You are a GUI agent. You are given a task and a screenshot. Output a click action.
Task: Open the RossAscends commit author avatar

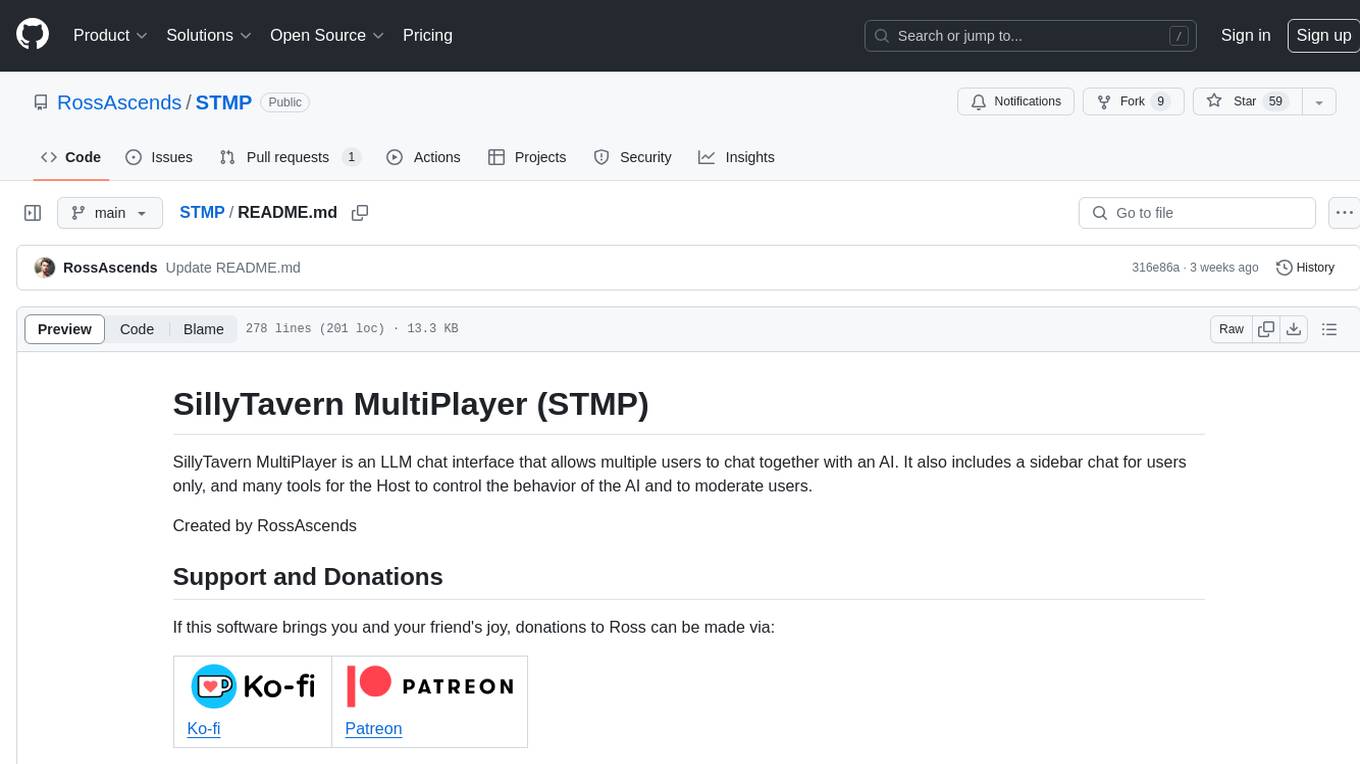point(44,267)
